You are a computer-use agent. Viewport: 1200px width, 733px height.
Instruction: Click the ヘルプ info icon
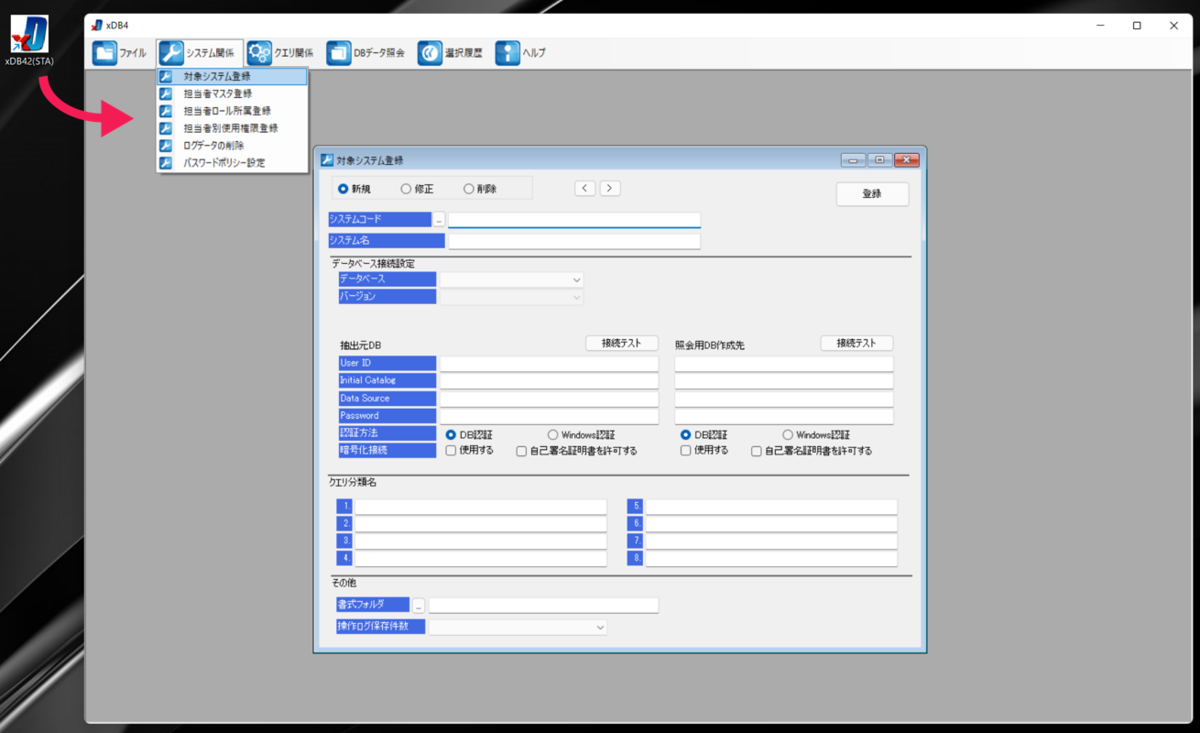[x=507, y=53]
